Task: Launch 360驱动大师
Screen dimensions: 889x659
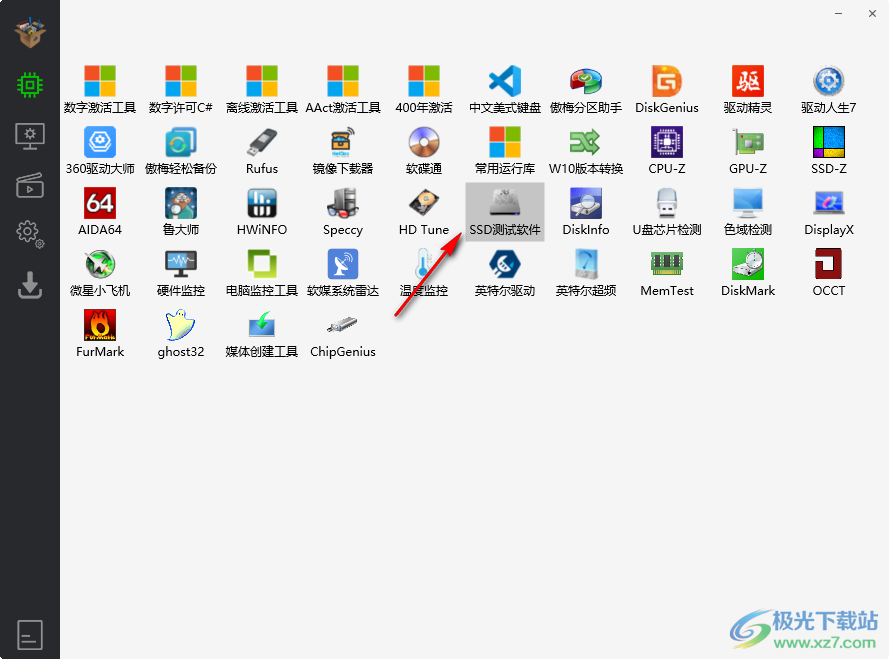Action: 100,151
